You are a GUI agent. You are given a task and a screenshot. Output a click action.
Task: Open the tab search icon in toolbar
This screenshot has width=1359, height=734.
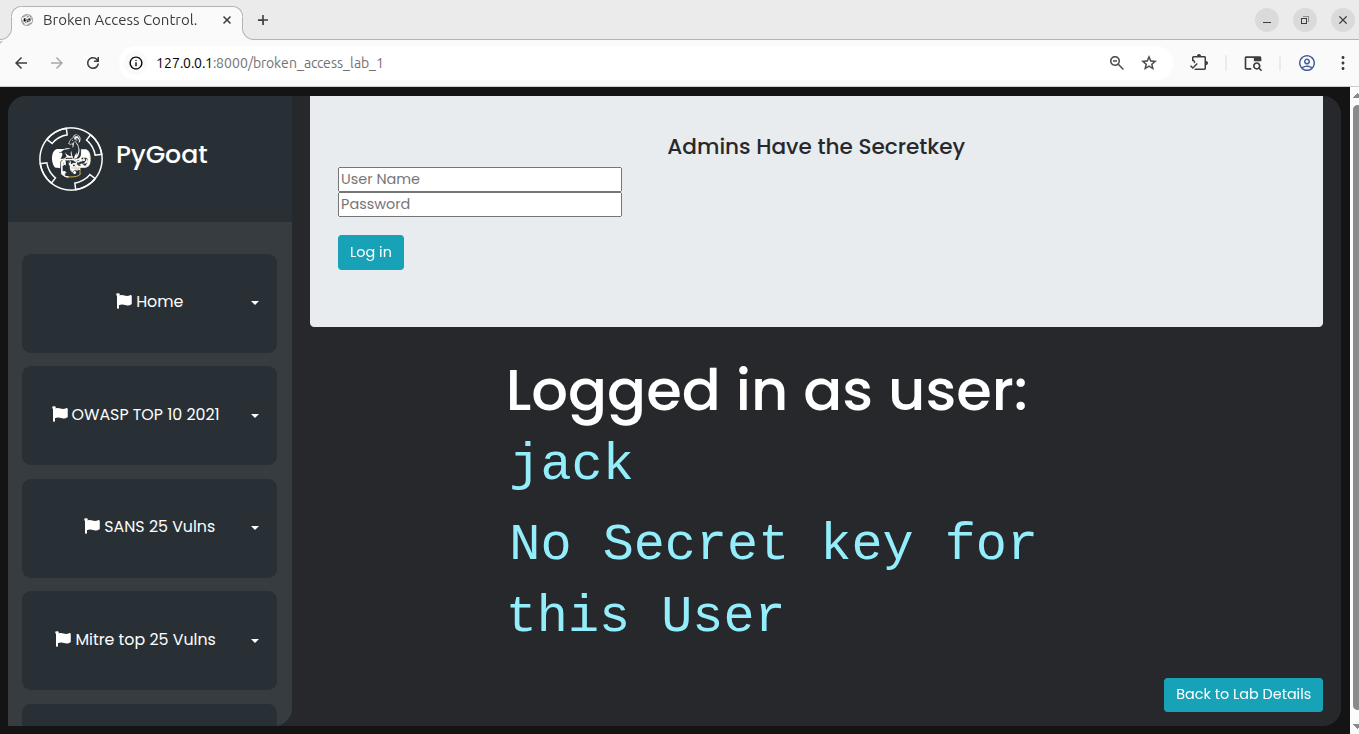[x=1253, y=63]
